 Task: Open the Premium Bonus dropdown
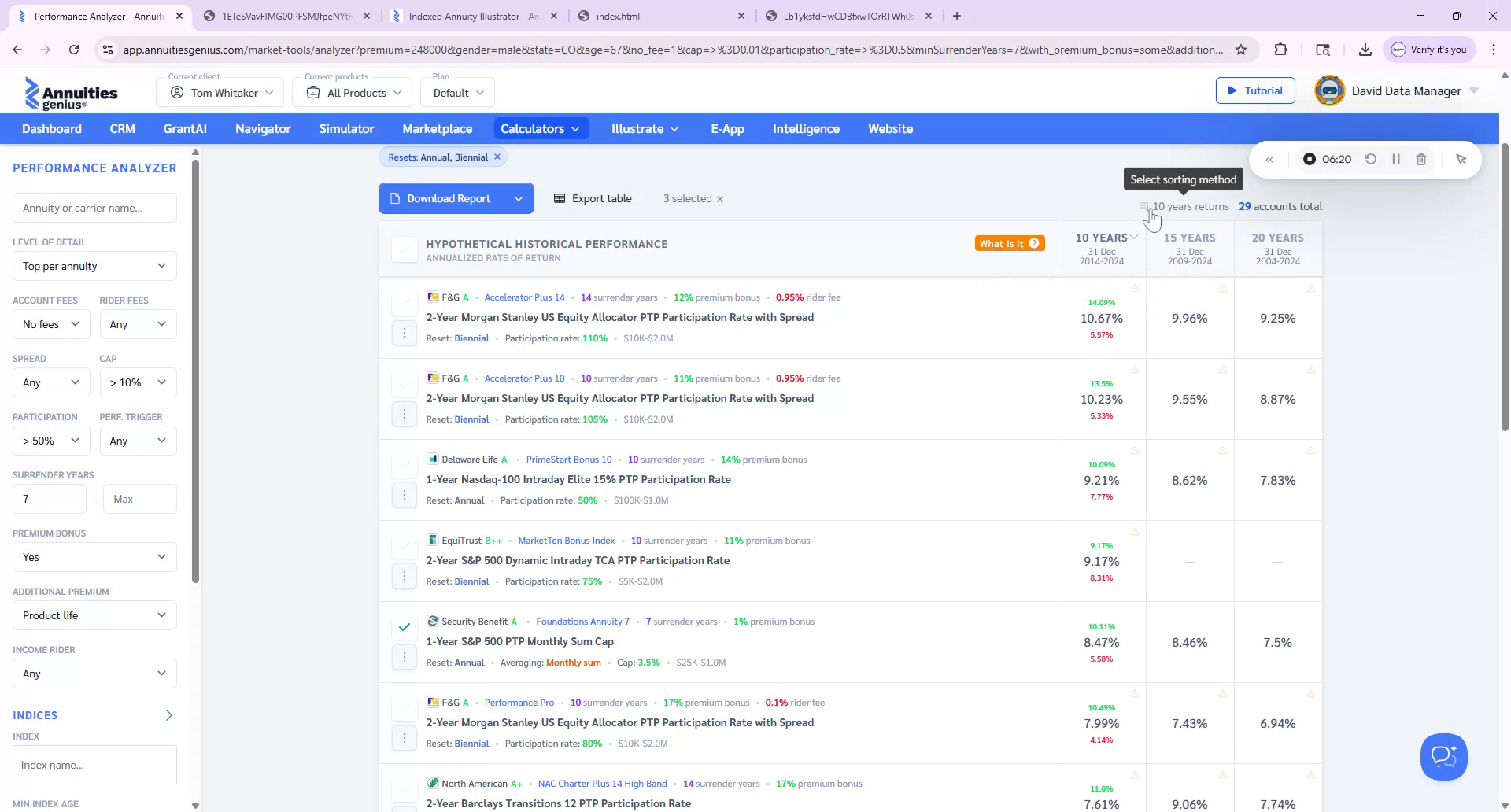pos(94,556)
